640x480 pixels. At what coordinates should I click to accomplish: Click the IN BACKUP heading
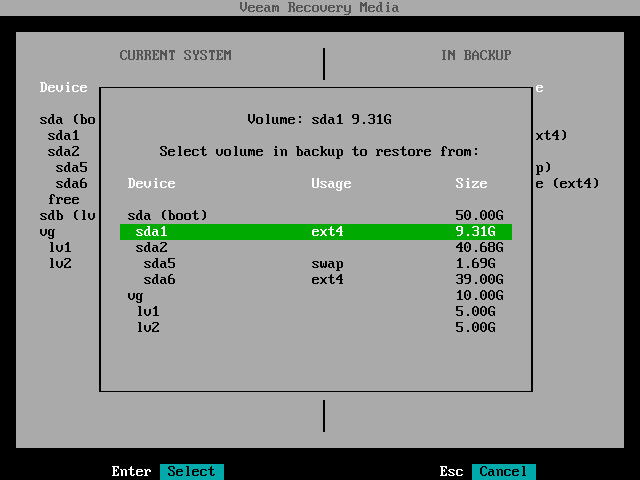coord(476,55)
